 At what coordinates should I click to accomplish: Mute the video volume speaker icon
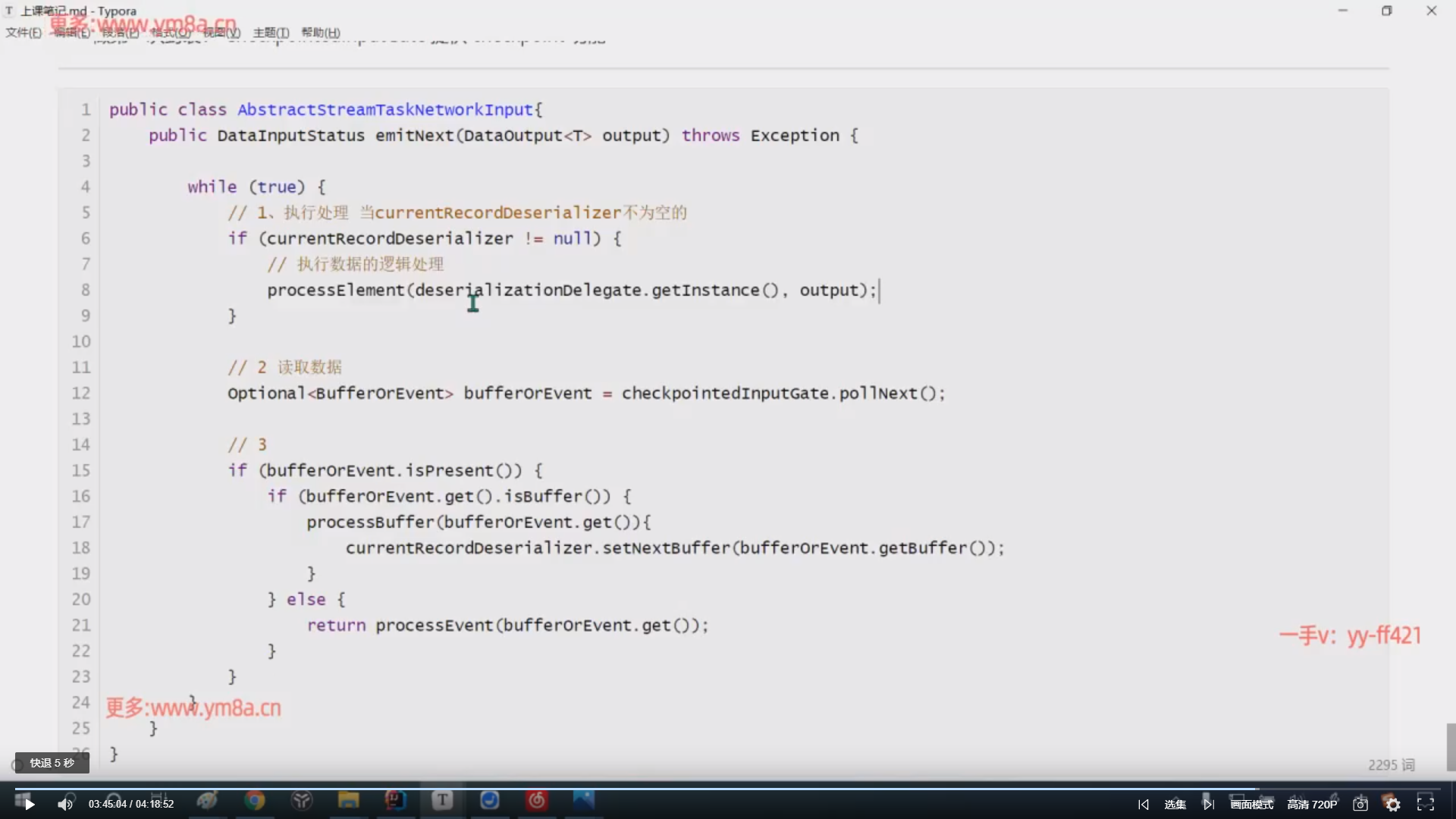65,805
